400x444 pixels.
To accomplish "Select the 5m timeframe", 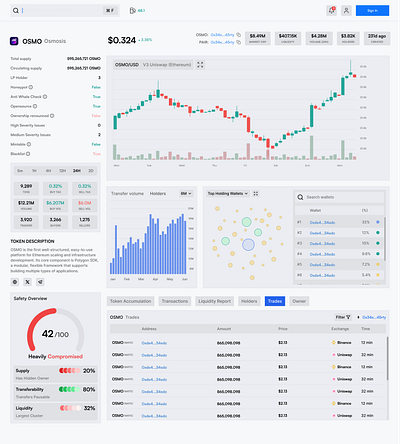I will tap(20, 171).
